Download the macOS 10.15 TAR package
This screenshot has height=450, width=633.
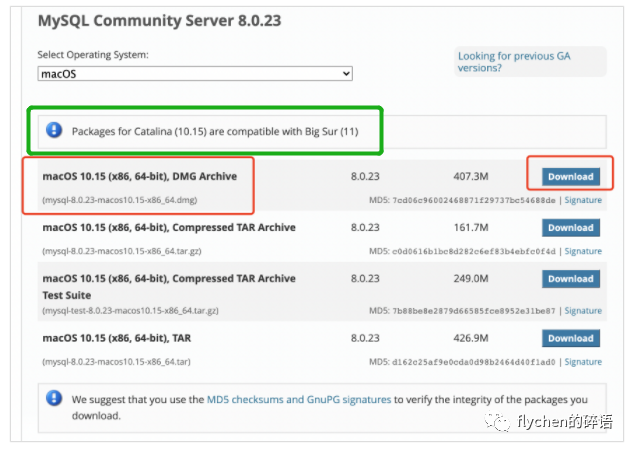(571, 338)
